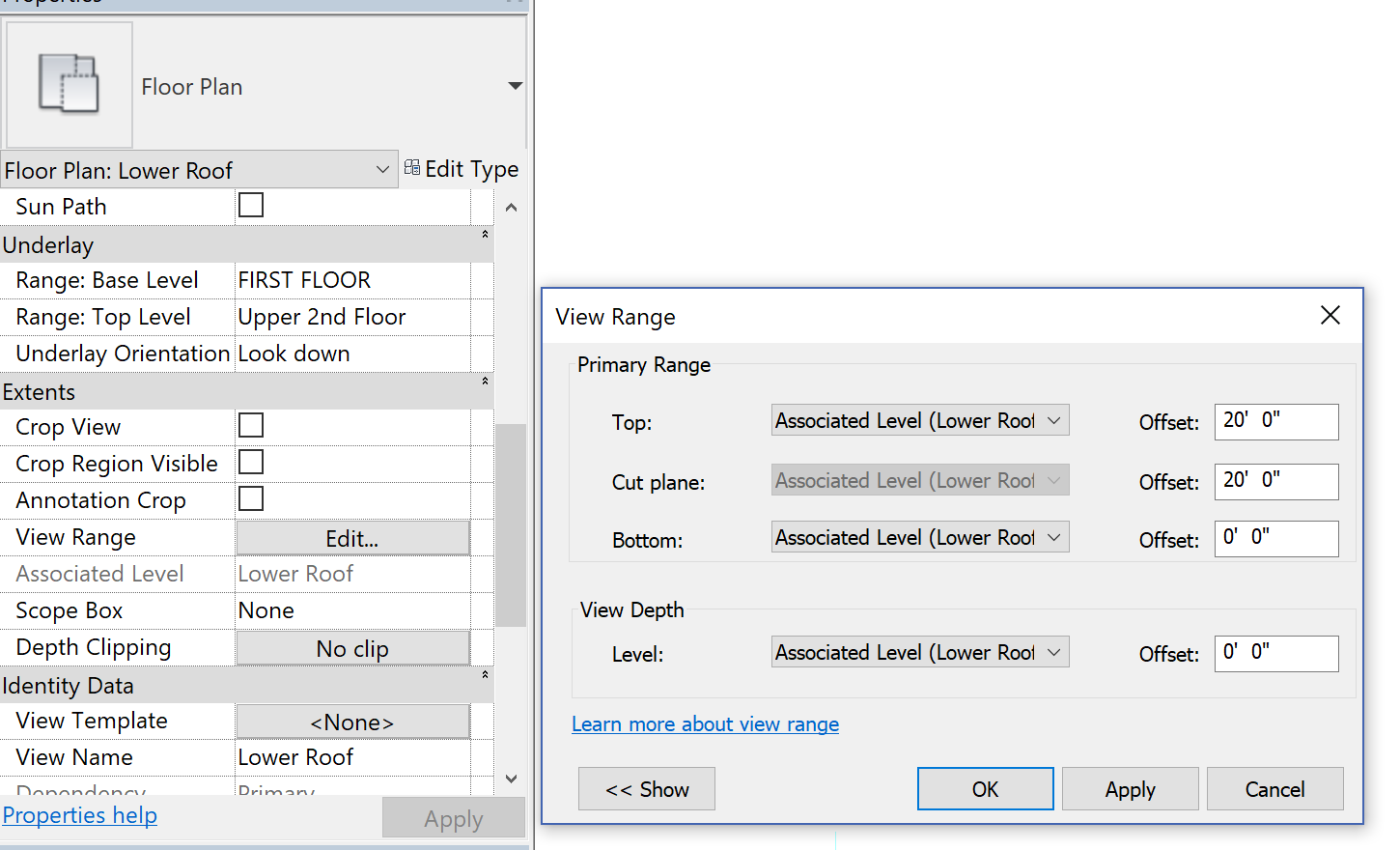Click the Floor Plan type thumbnail icon
Screen dimensions: 1400x850
click(x=69, y=85)
